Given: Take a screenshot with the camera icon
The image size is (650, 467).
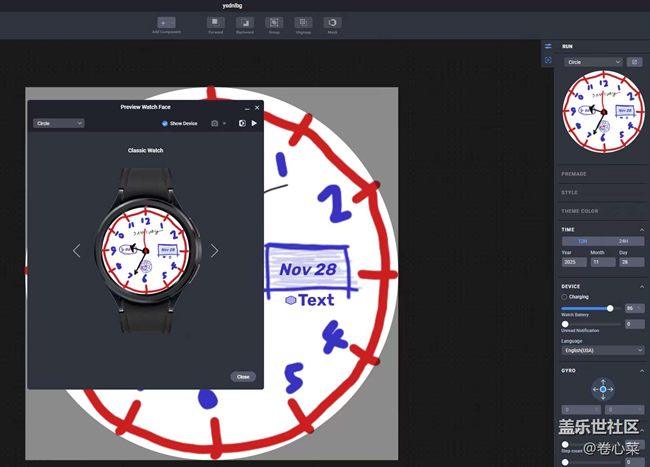Looking at the screenshot, I should tap(213, 123).
